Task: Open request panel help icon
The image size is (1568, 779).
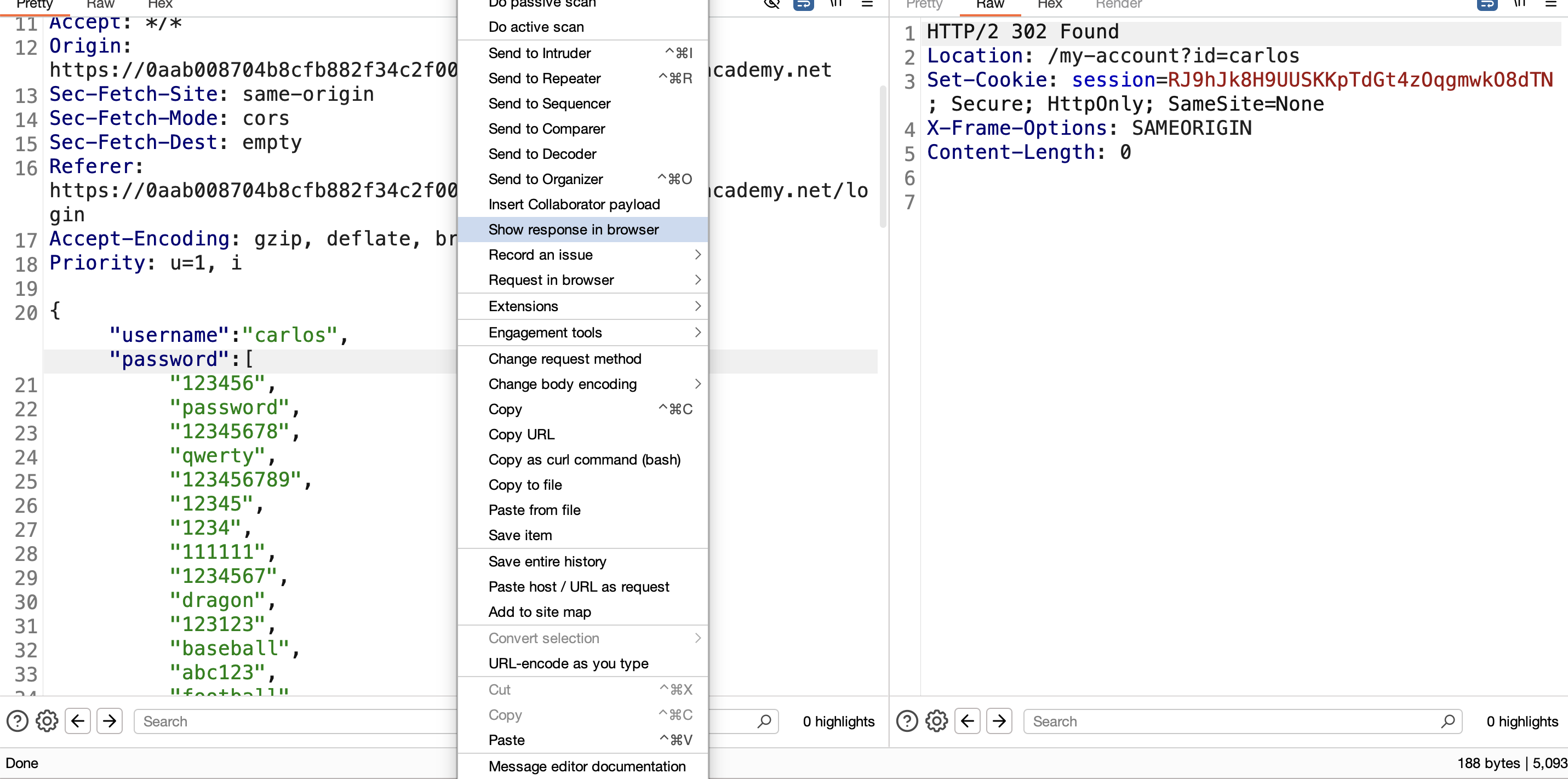Action: tap(17, 721)
